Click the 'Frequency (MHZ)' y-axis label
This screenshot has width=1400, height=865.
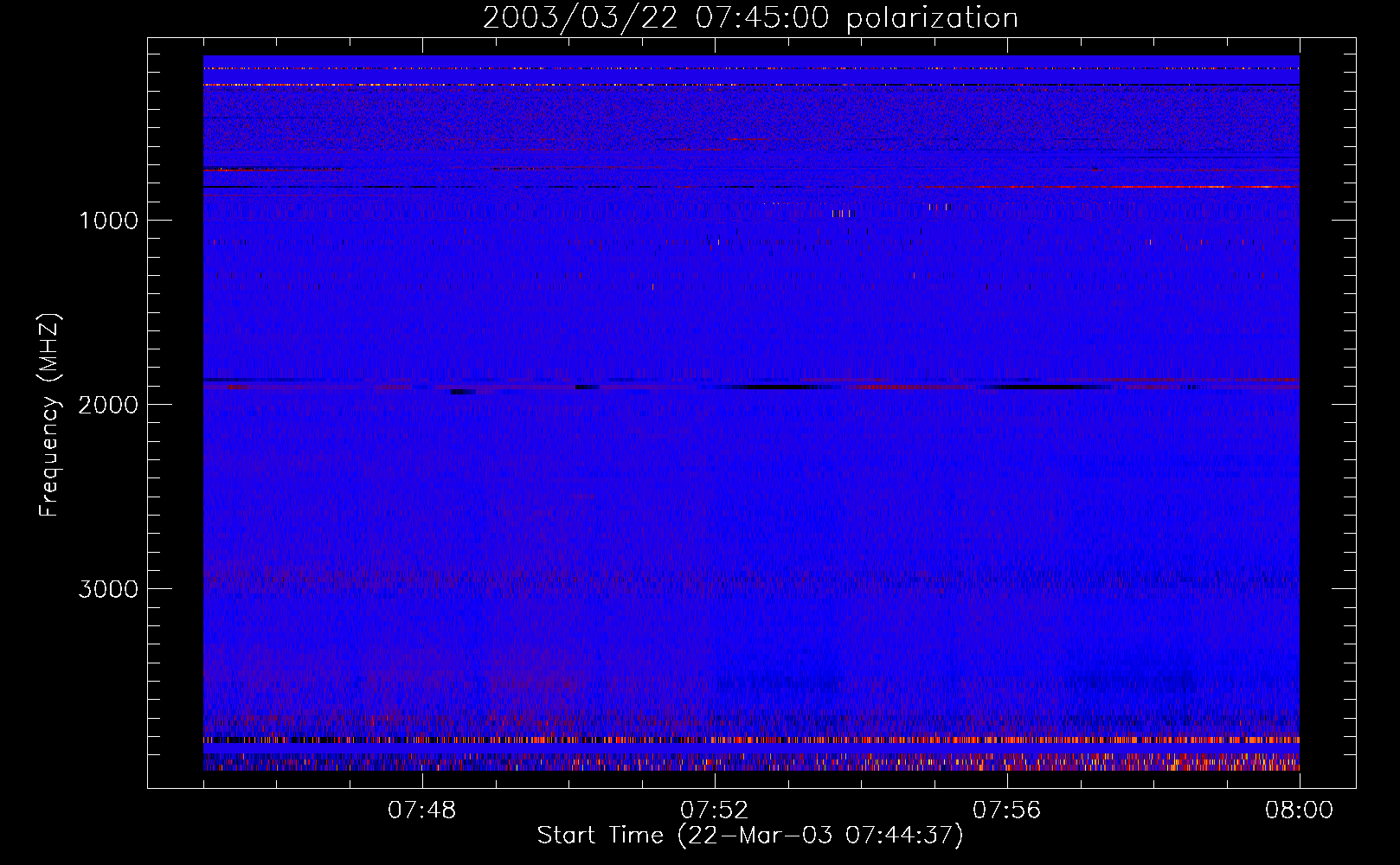click(x=49, y=415)
